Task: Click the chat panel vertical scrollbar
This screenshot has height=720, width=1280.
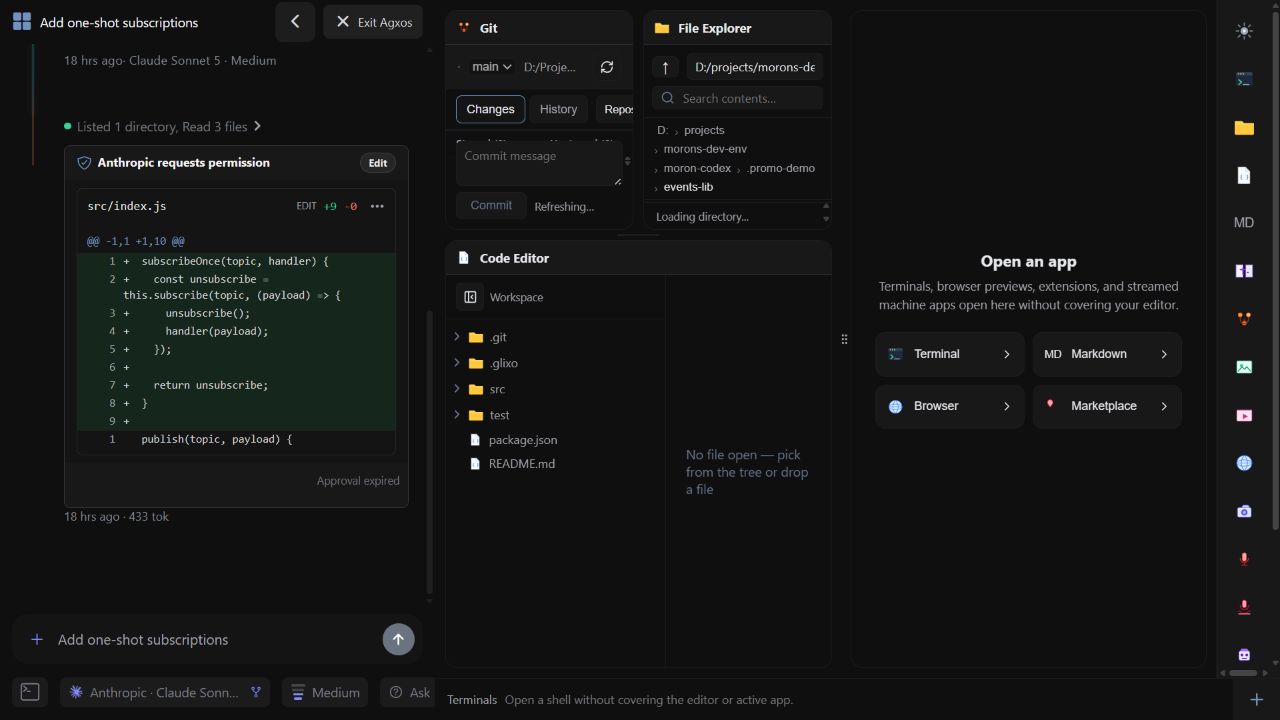Action: click(x=430, y=450)
